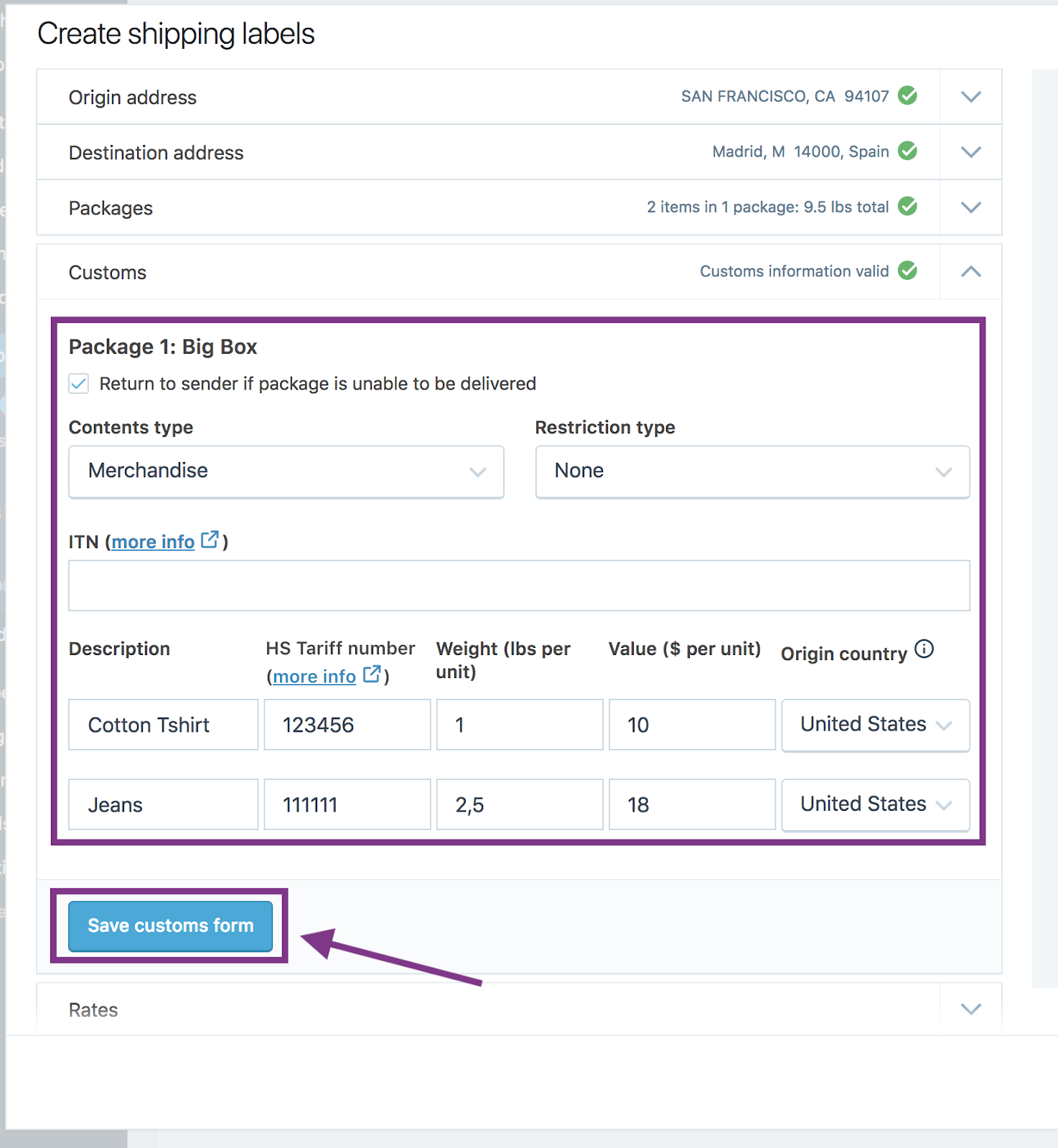This screenshot has height=1148, width=1058.
Task: Open the ITN more info link
Action: point(153,542)
